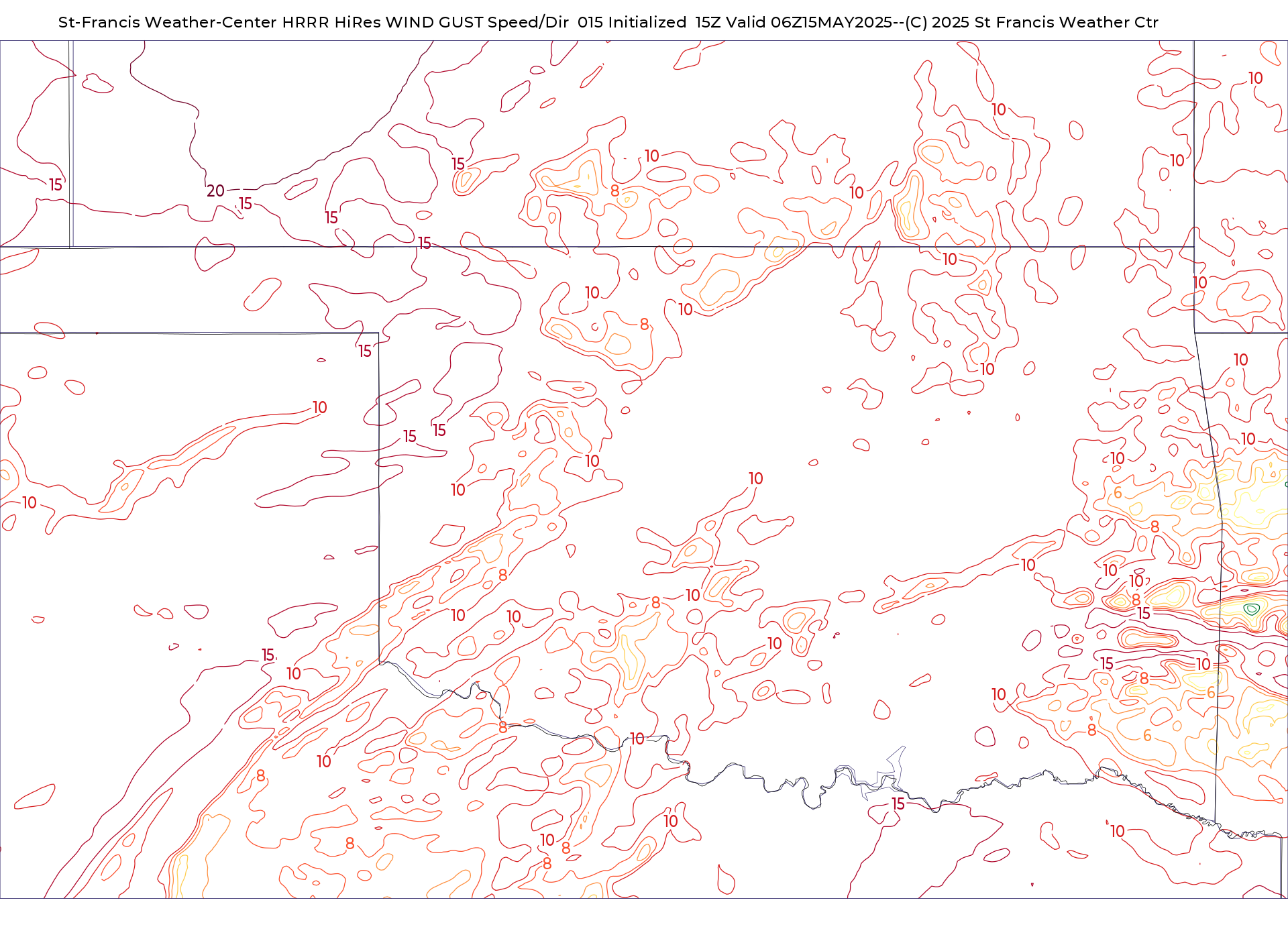The width and height of the screenshot is (1288, 939).
Task: Click the "015 Initialized 15Z" header text
Action: 649,22
